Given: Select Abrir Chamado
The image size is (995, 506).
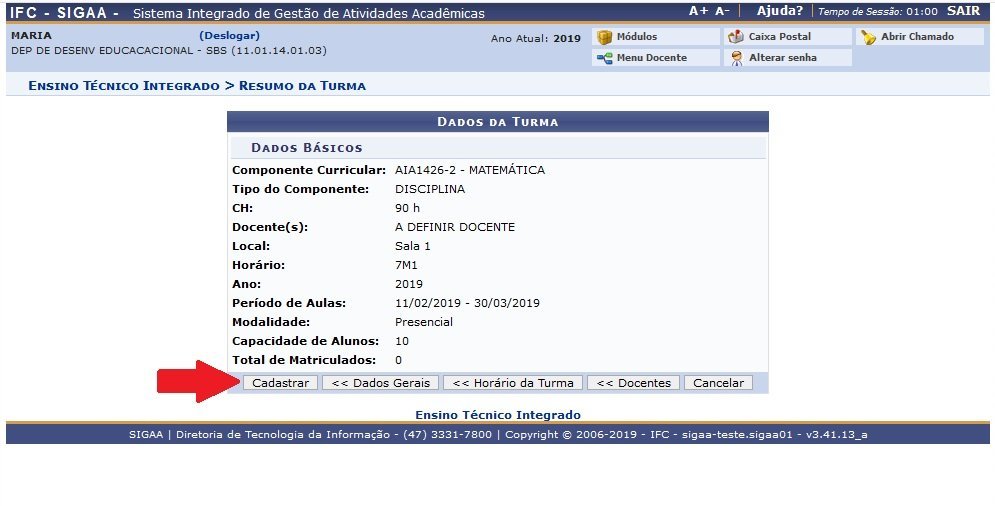Looking at the screenshot, I should coord(917,37).
